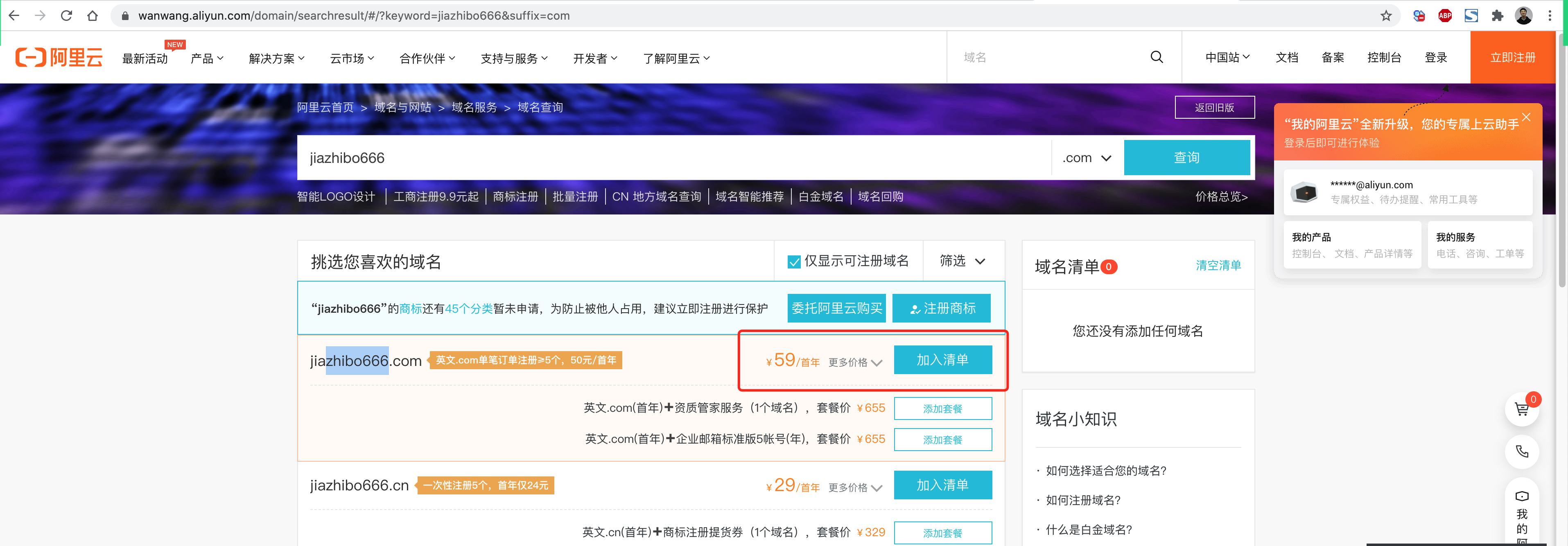Open the 产品 menu

tap(207, 59)
